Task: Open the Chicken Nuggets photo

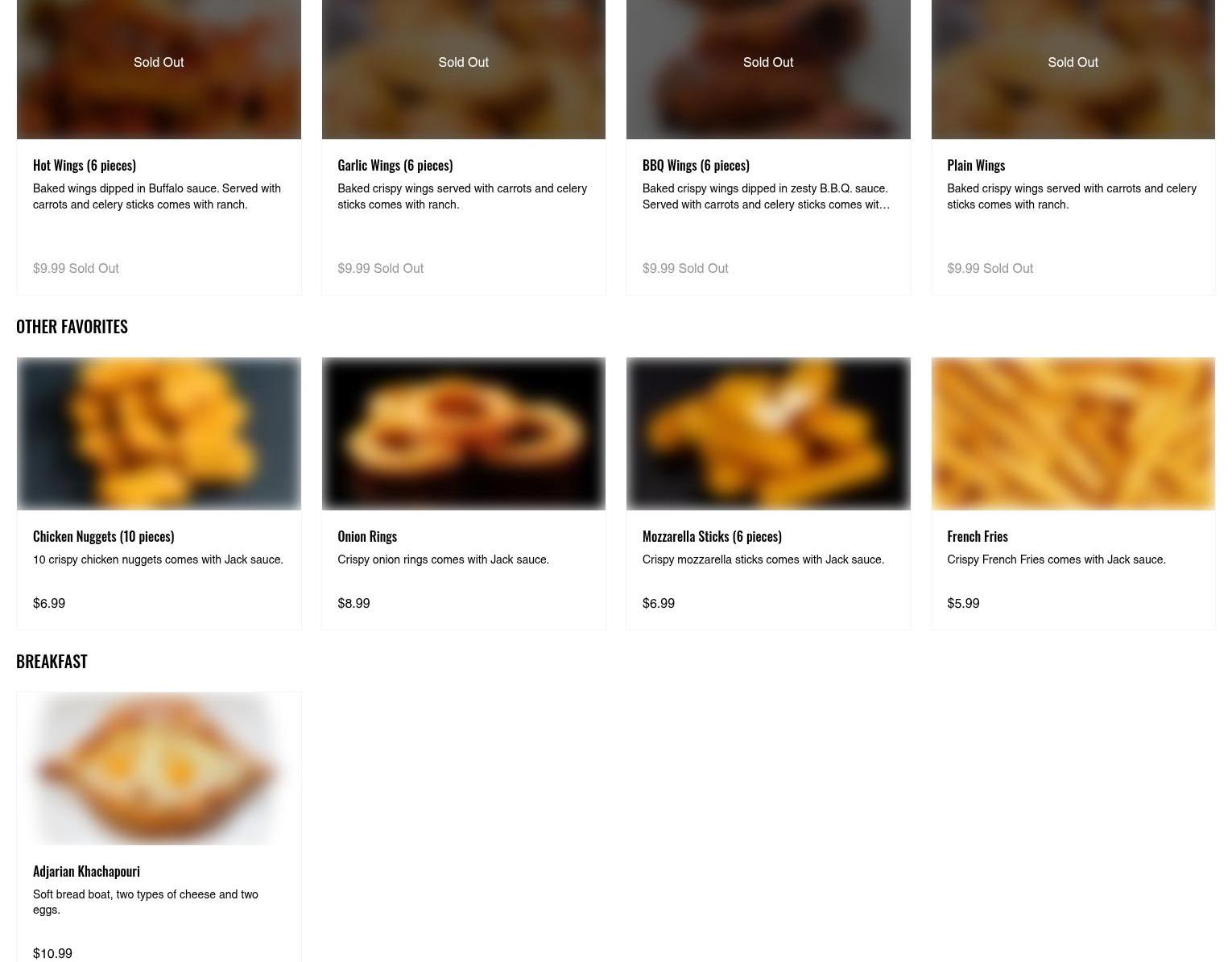Action: pyautogui.click(x=159, y=434)
